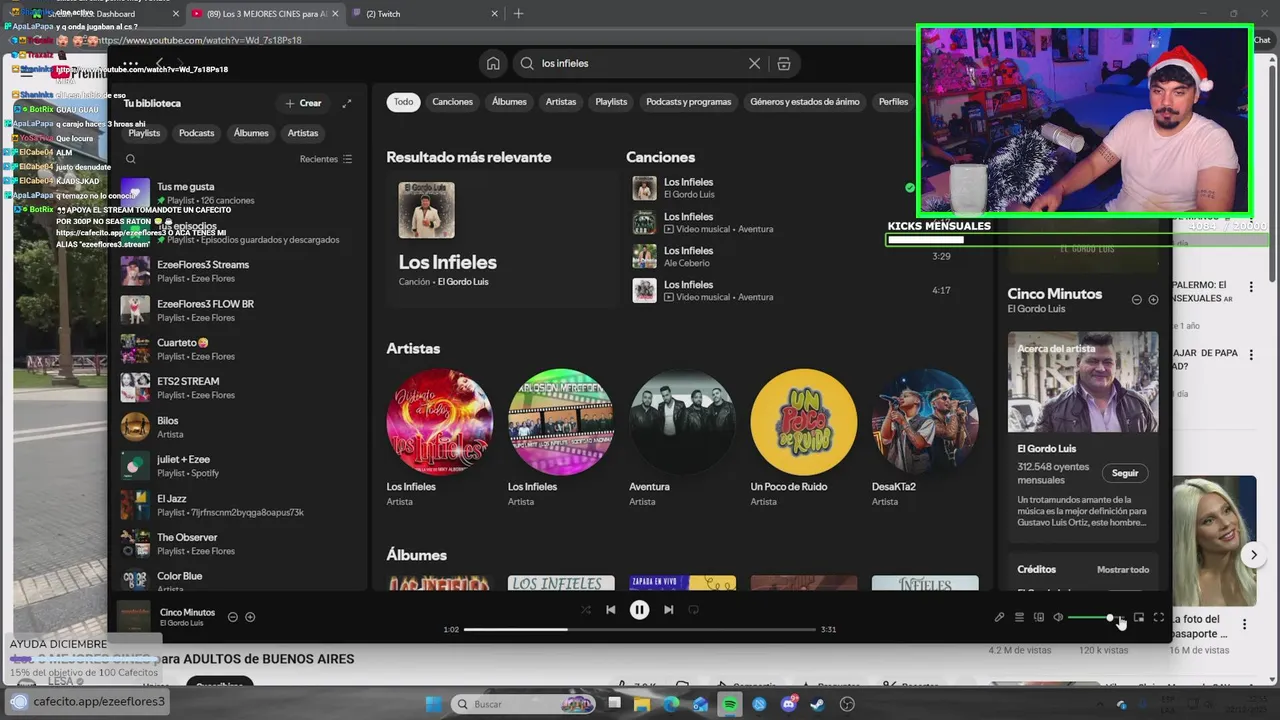Go to Spotify home via house icon
Image resolution: width=1280 pixels, height=720 pixels.
(x=493, y=63)
